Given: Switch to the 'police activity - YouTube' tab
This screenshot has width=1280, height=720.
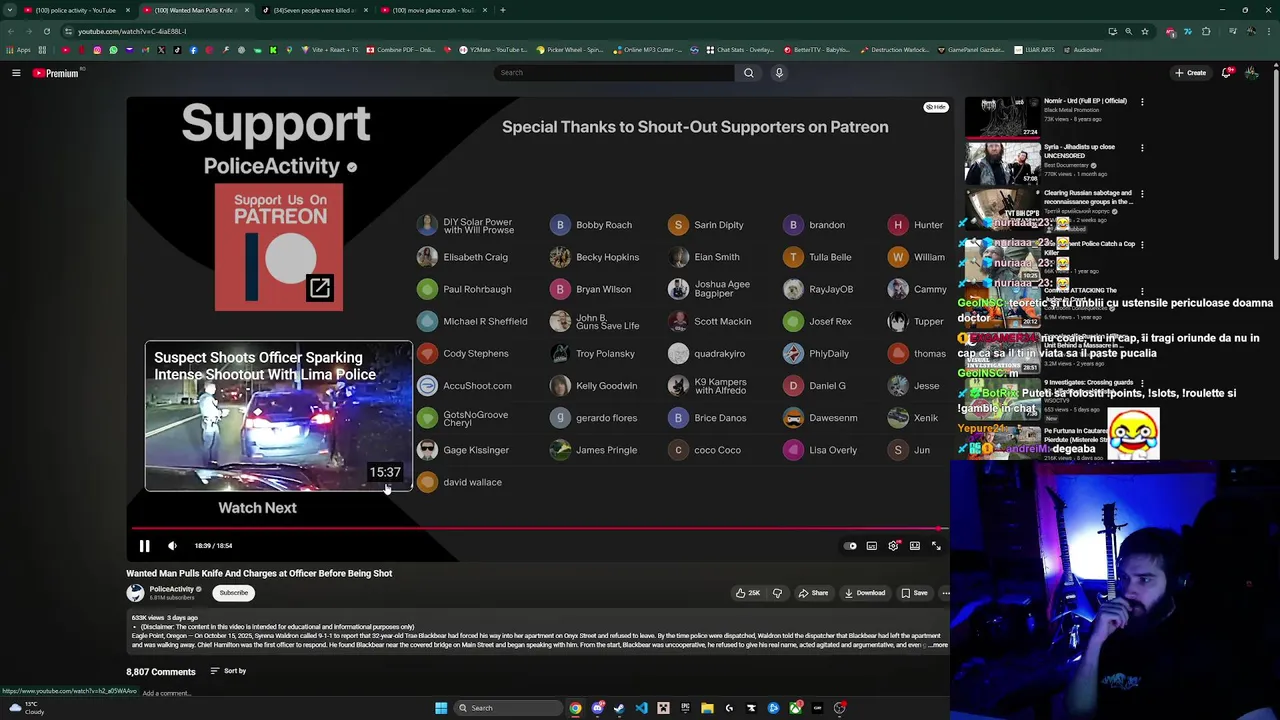Looking at the screenshot, I should [x=75, y=10].
